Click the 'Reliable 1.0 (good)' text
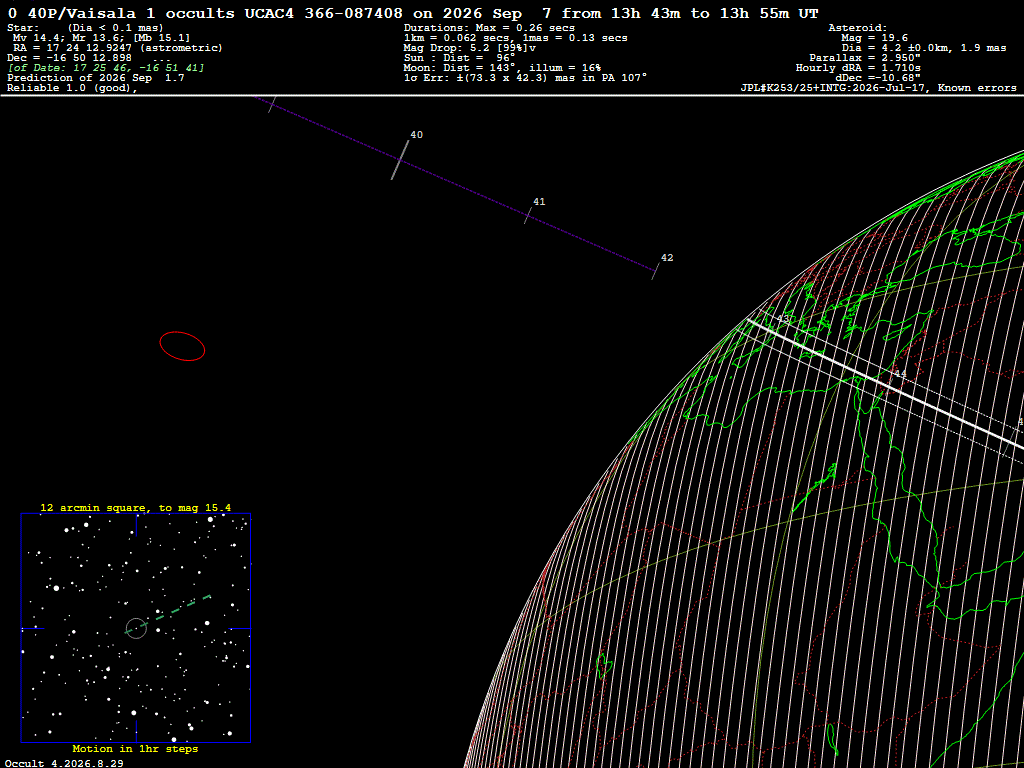The width and height of the screenshot is (1024, 768). [x=72, y=89]
